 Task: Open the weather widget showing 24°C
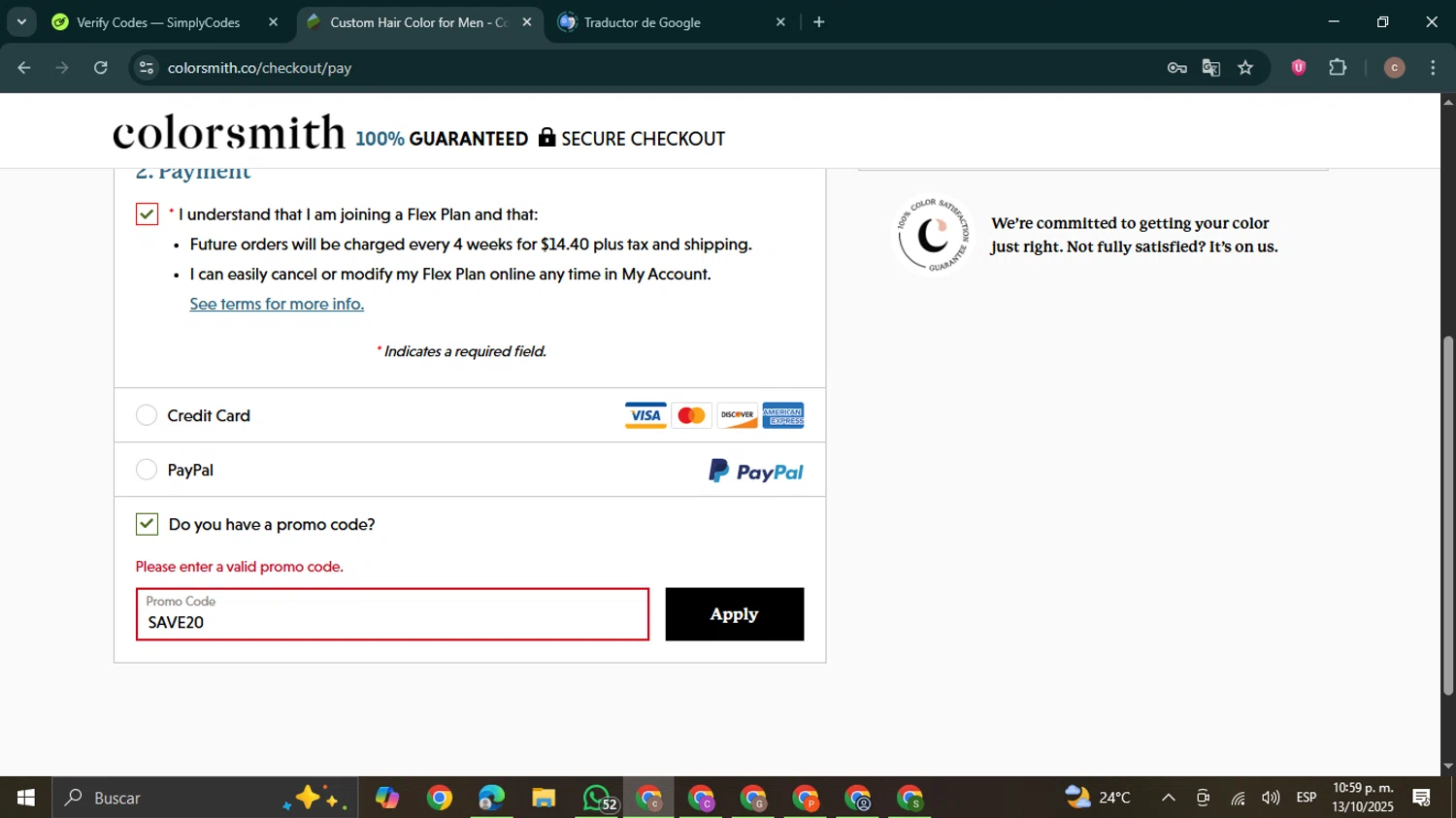point(1098,798)
